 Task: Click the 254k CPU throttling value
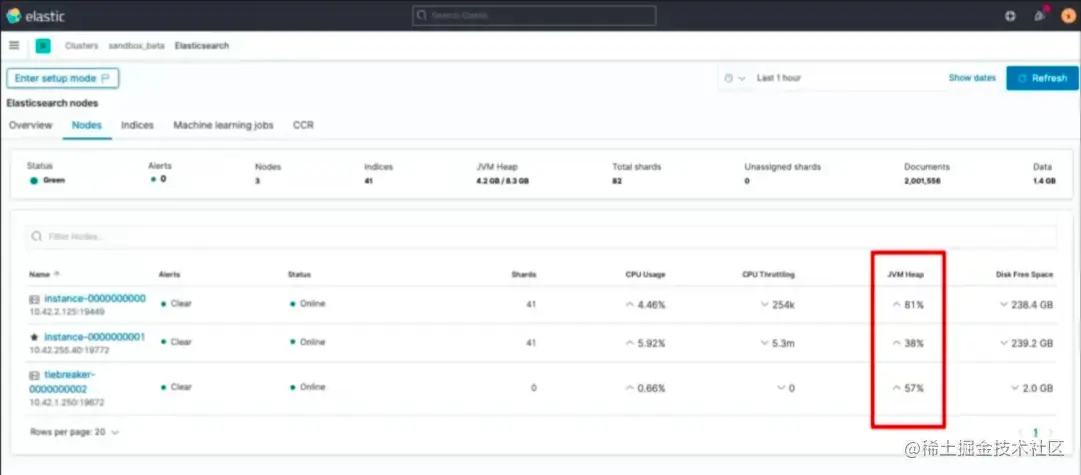coord(783,304)
